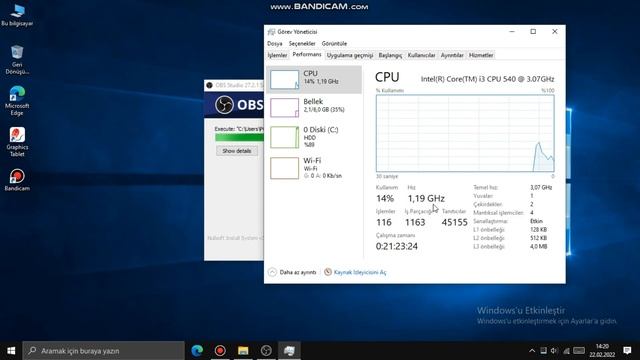Viewport: 640px width, 360px height.
Task: Click the CPU model name text
Action: coord(487,79)
